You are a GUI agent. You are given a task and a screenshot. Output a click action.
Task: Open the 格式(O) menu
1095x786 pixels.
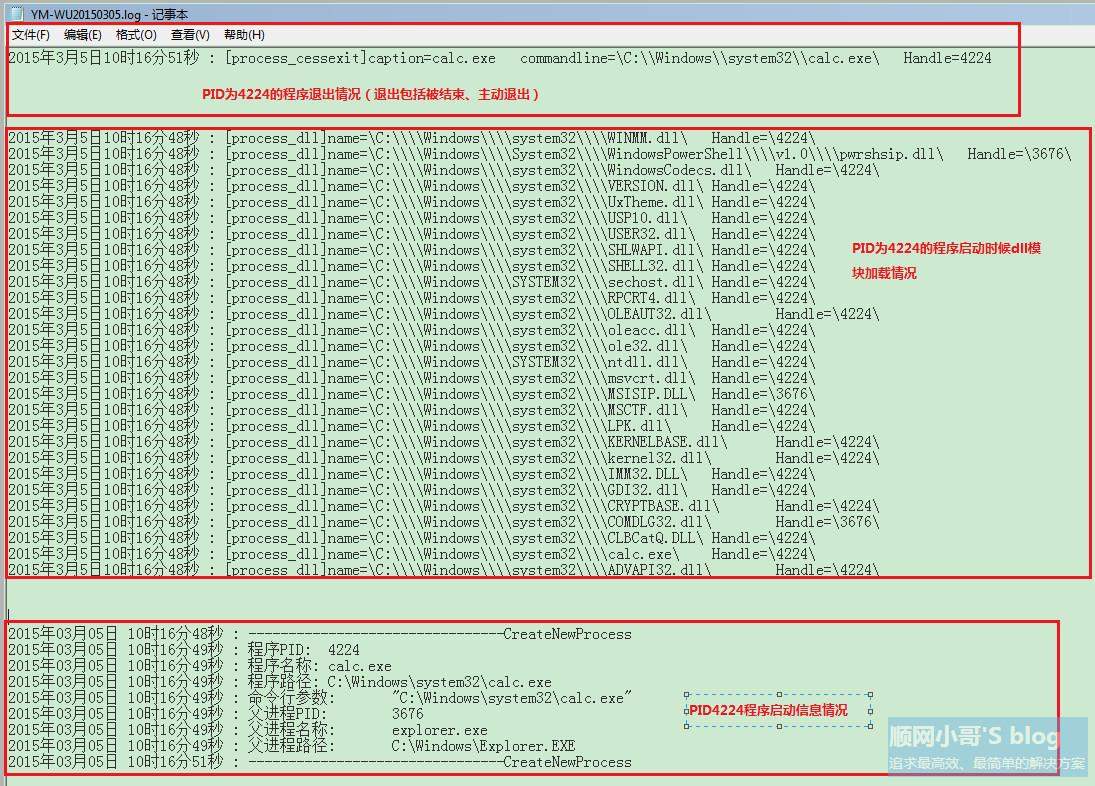pyautogui.click(x=137, y=34)
